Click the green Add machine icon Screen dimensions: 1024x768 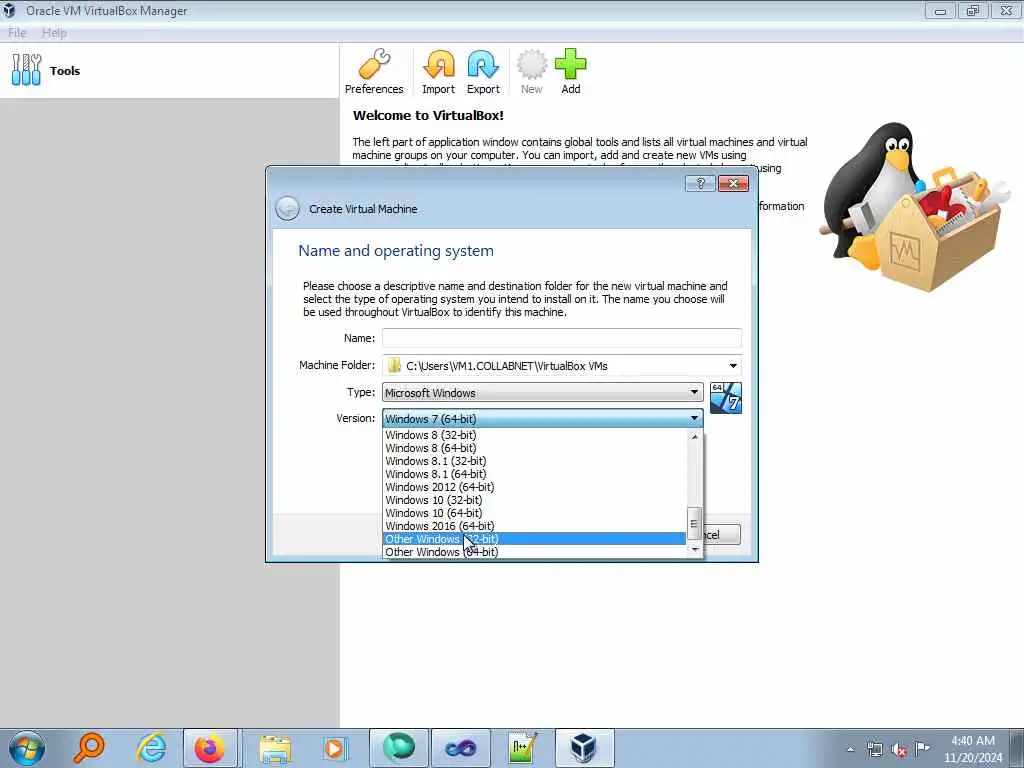571,72
